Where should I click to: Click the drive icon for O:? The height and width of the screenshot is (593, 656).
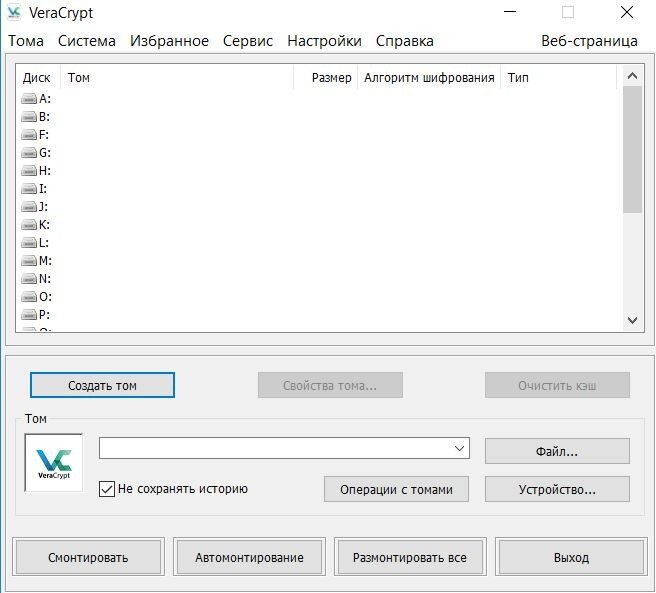pos(29,297)
